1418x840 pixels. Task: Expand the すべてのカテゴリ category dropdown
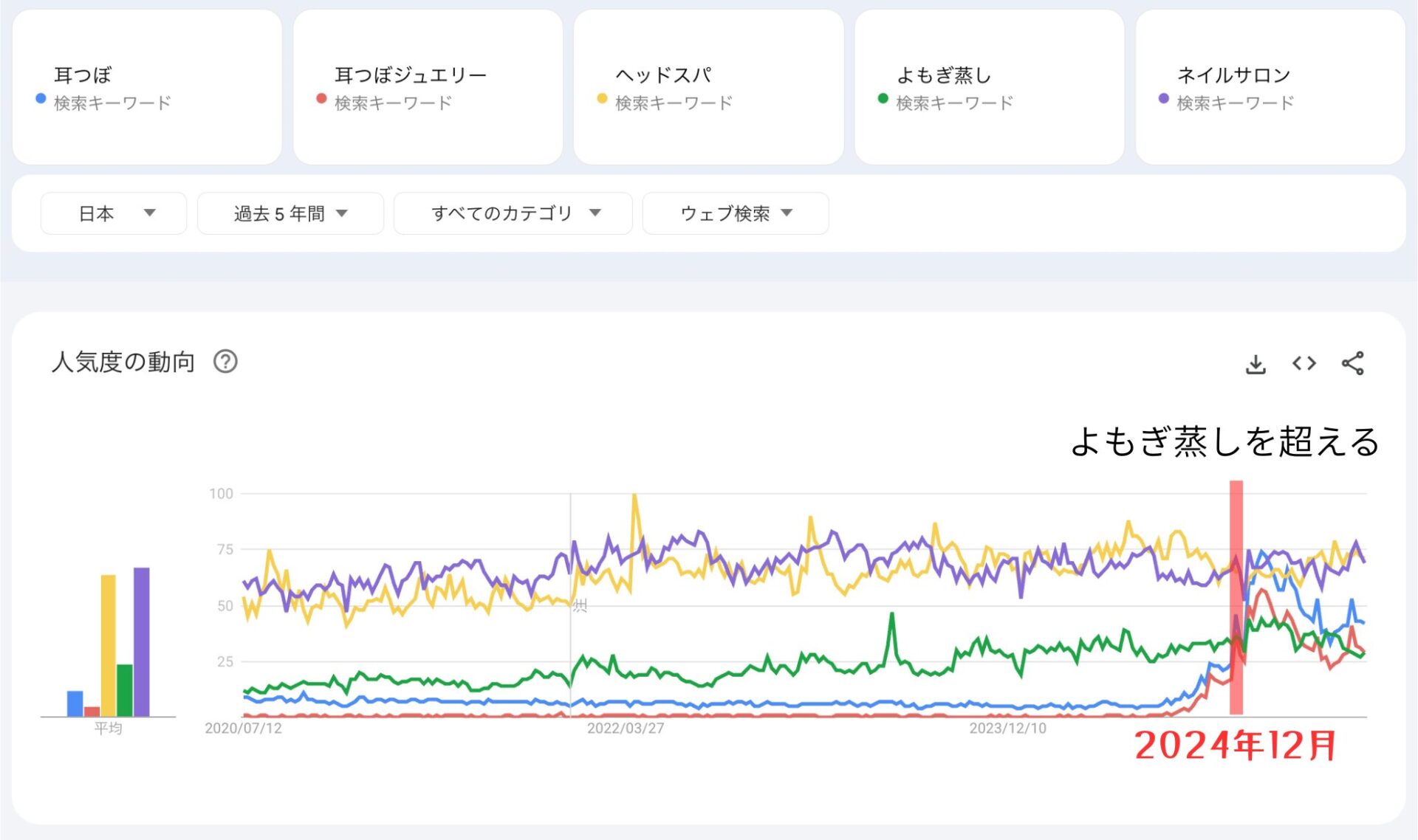point(513,213)
